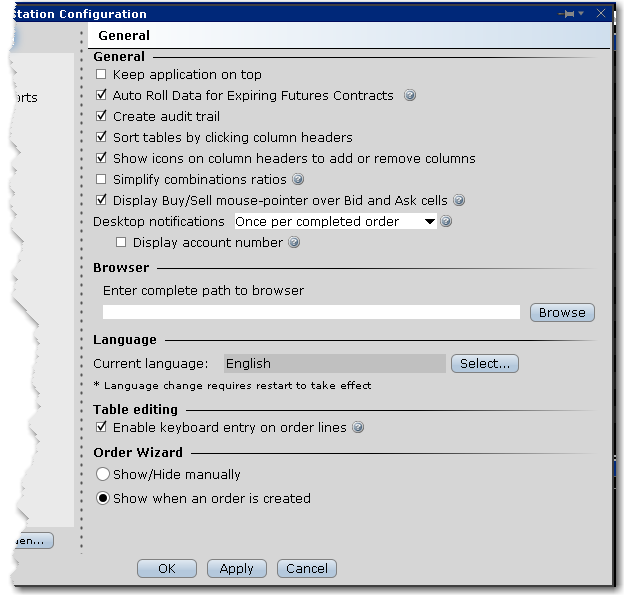Screen dimensions: 624x595
Task: Click Apply to save settings
Action: coord(236,569)
